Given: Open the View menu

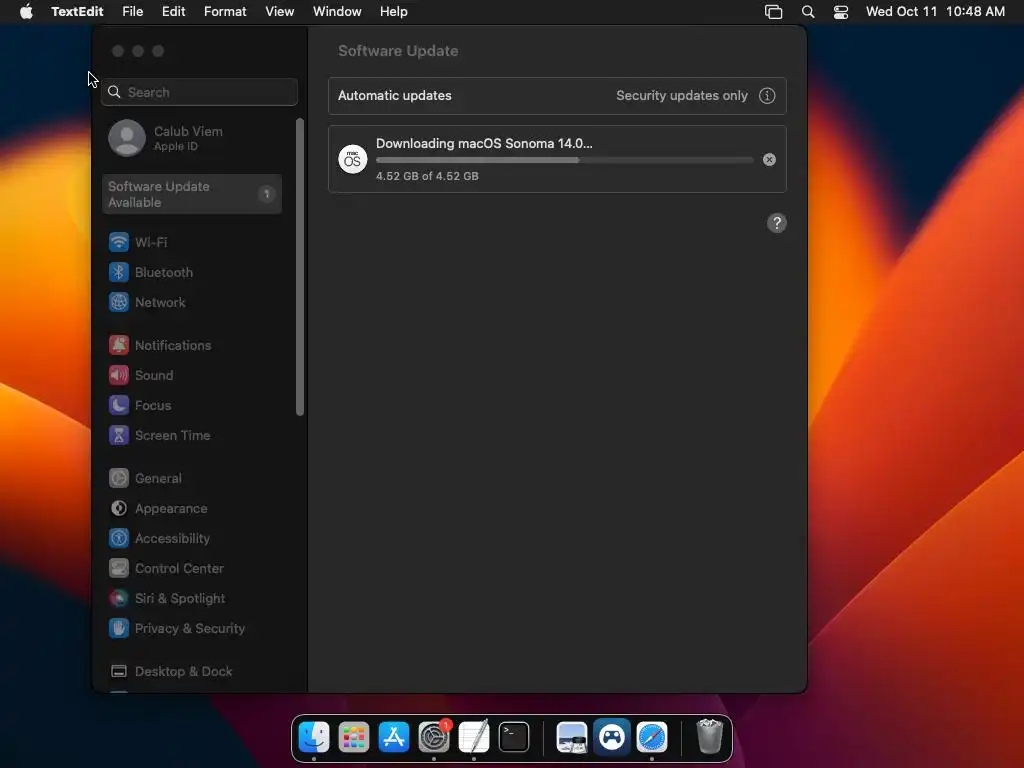Looking at the screenshot, I should 280,12.
